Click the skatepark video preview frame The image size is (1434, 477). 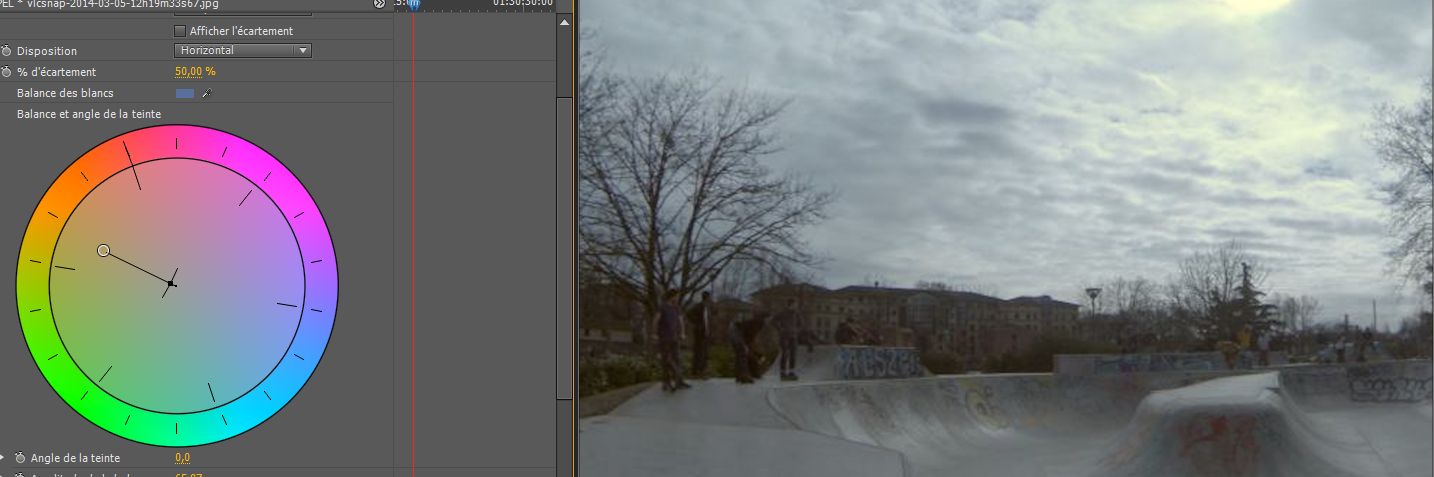coord(1006,238)
